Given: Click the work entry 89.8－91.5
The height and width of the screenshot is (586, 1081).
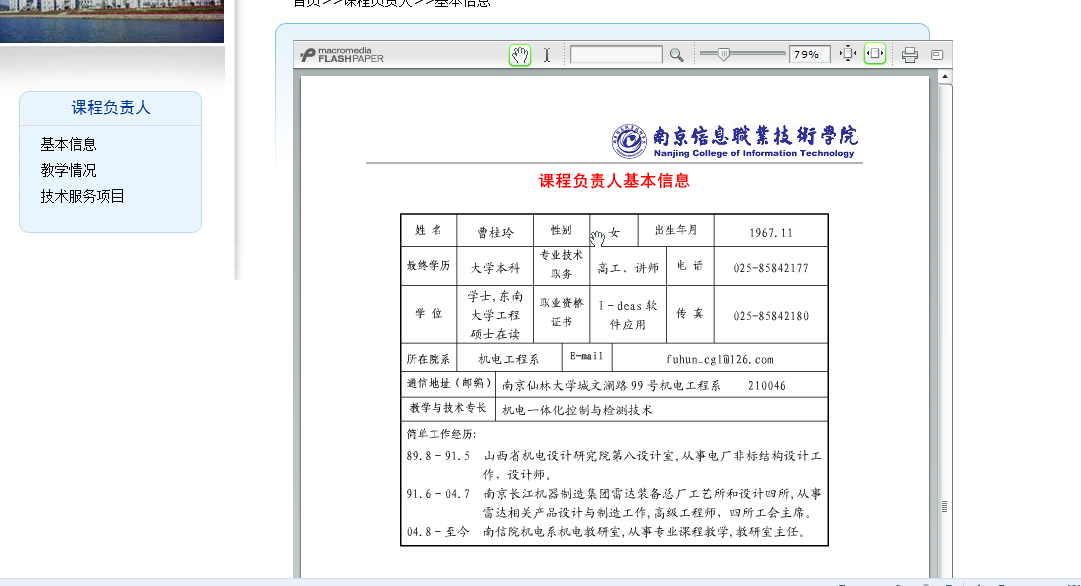Looking at the screenshot, I should point(438,456).
